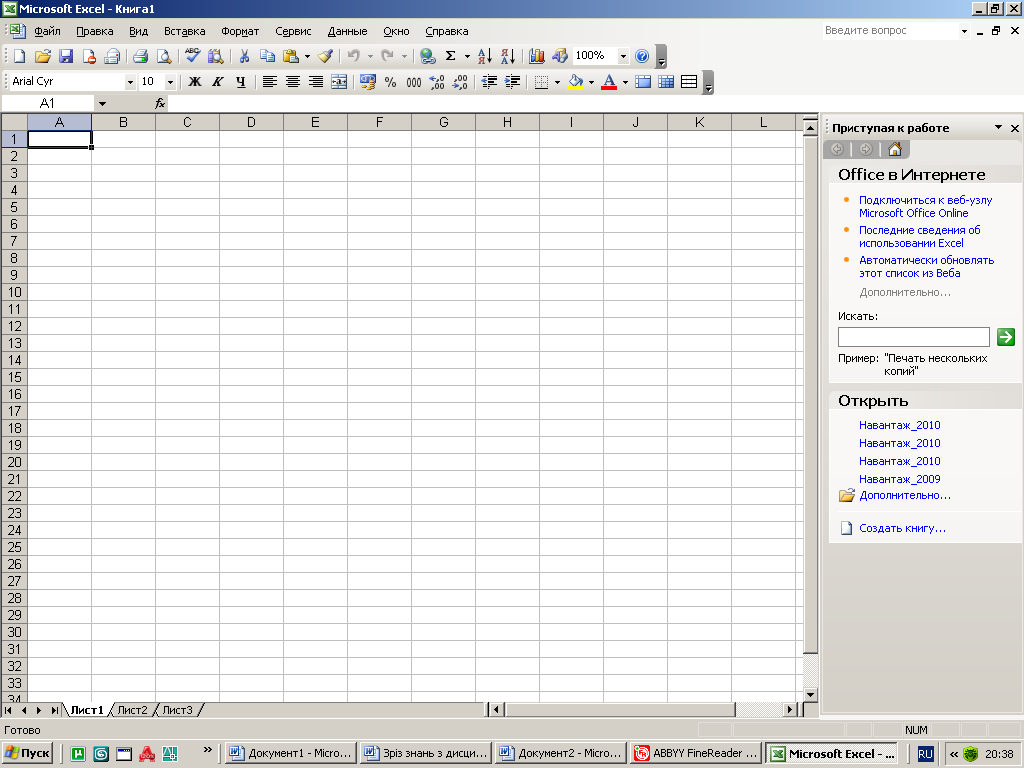Click the Open folder toolbar icon
Screen dimensions: 1024x768
coord(42,56)
